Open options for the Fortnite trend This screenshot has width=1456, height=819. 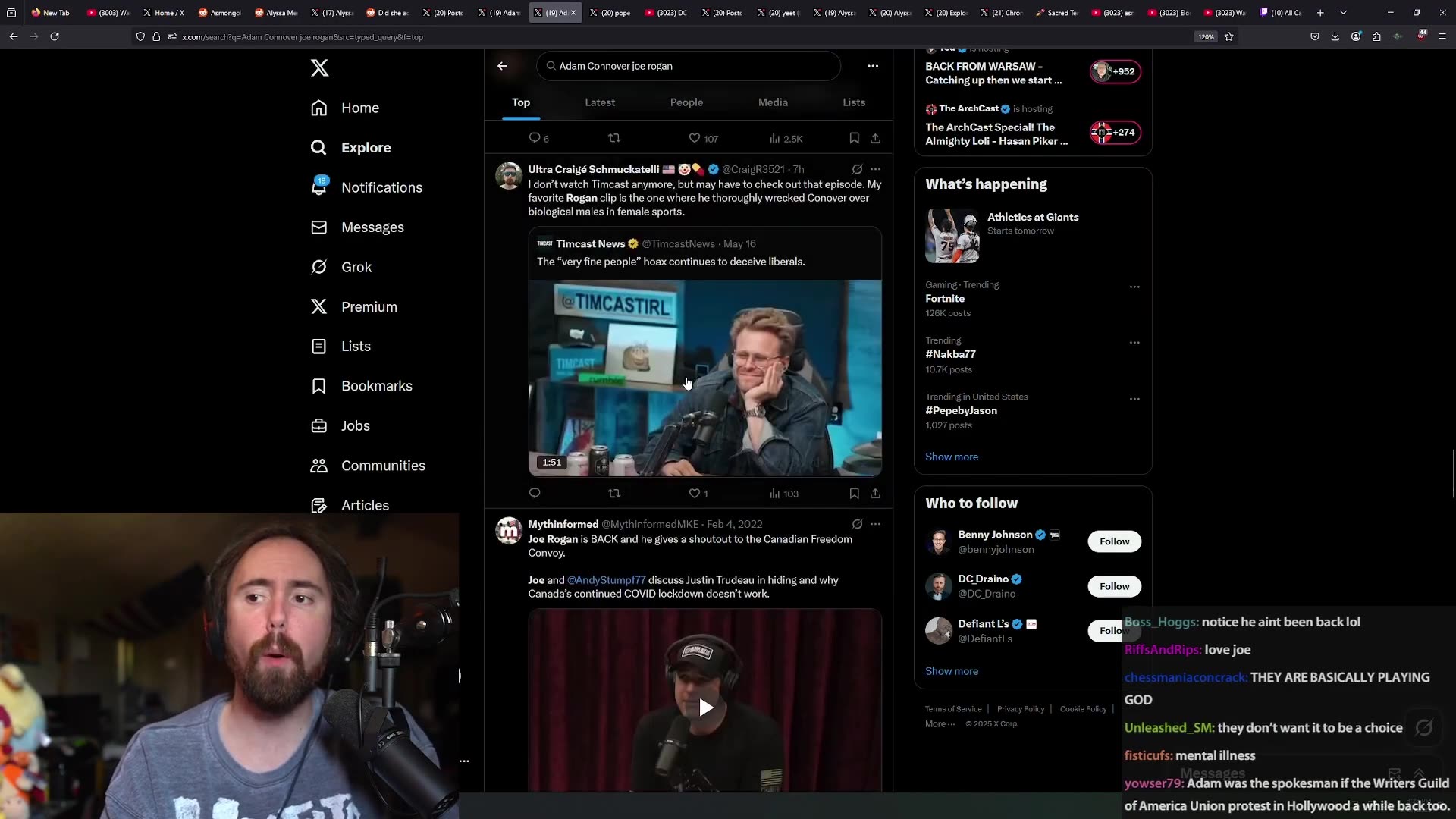(1134, 287)
